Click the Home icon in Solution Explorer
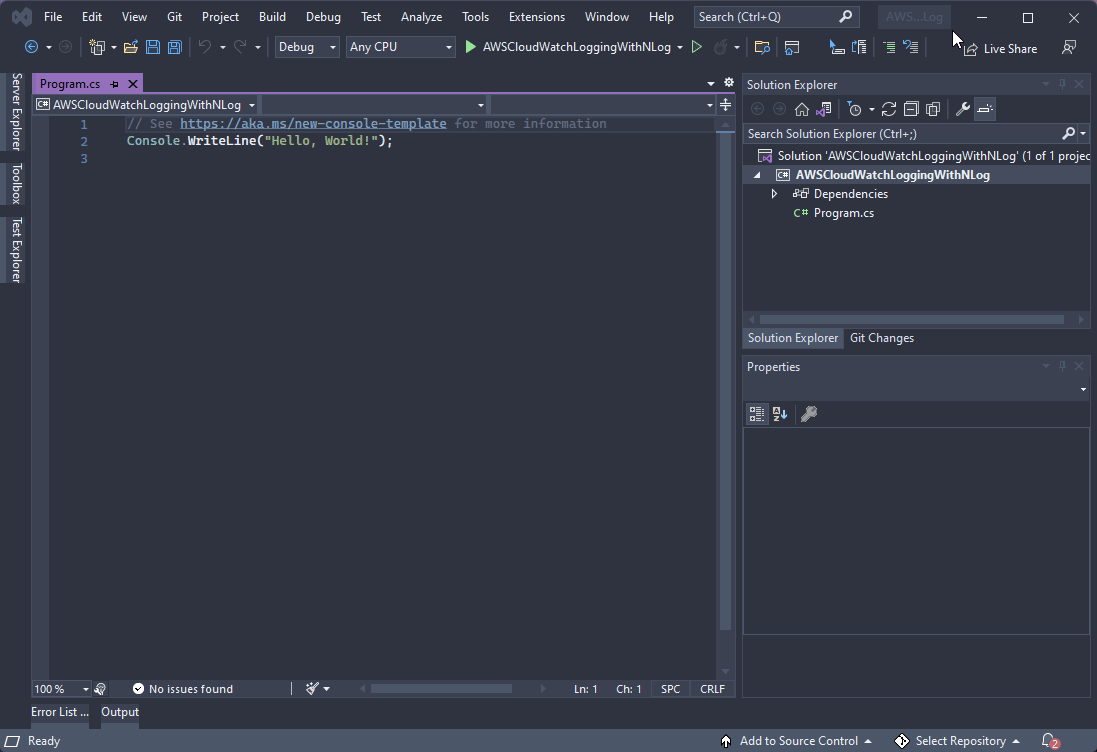 click(802, 109)
